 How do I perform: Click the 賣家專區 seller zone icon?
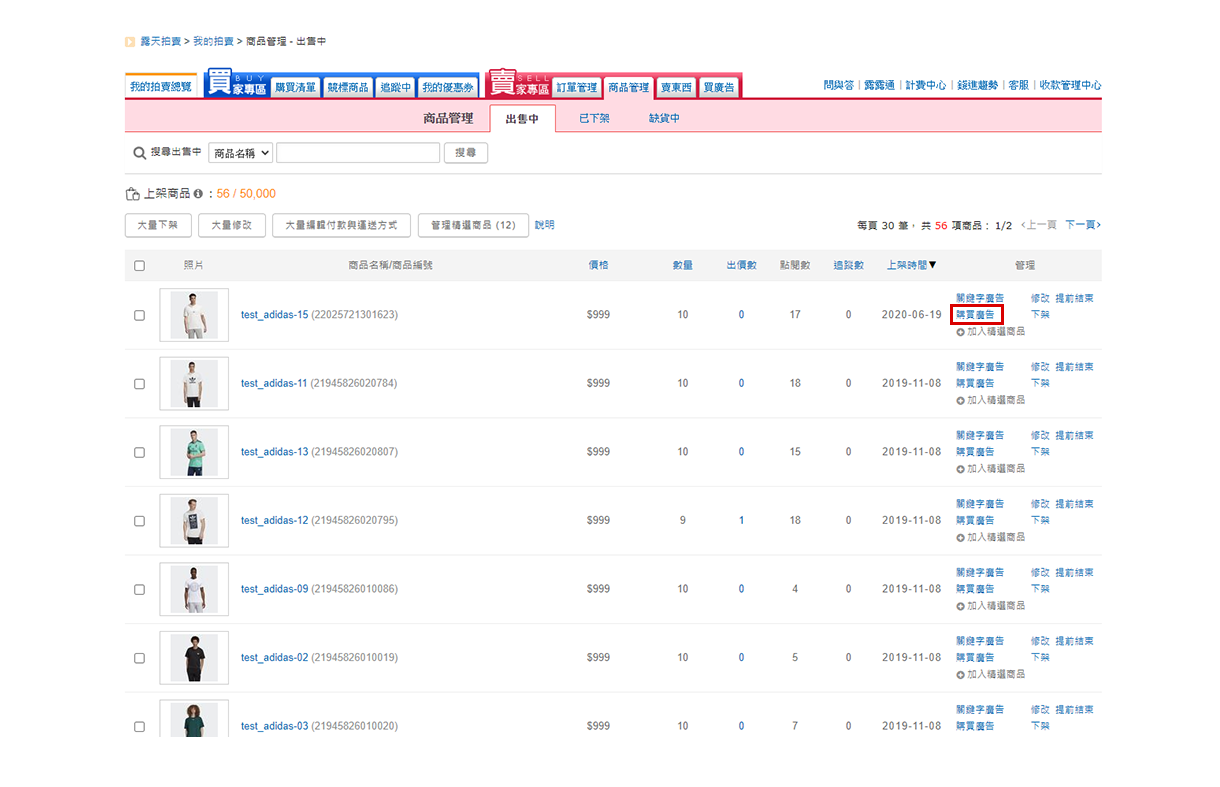(518, 85)
